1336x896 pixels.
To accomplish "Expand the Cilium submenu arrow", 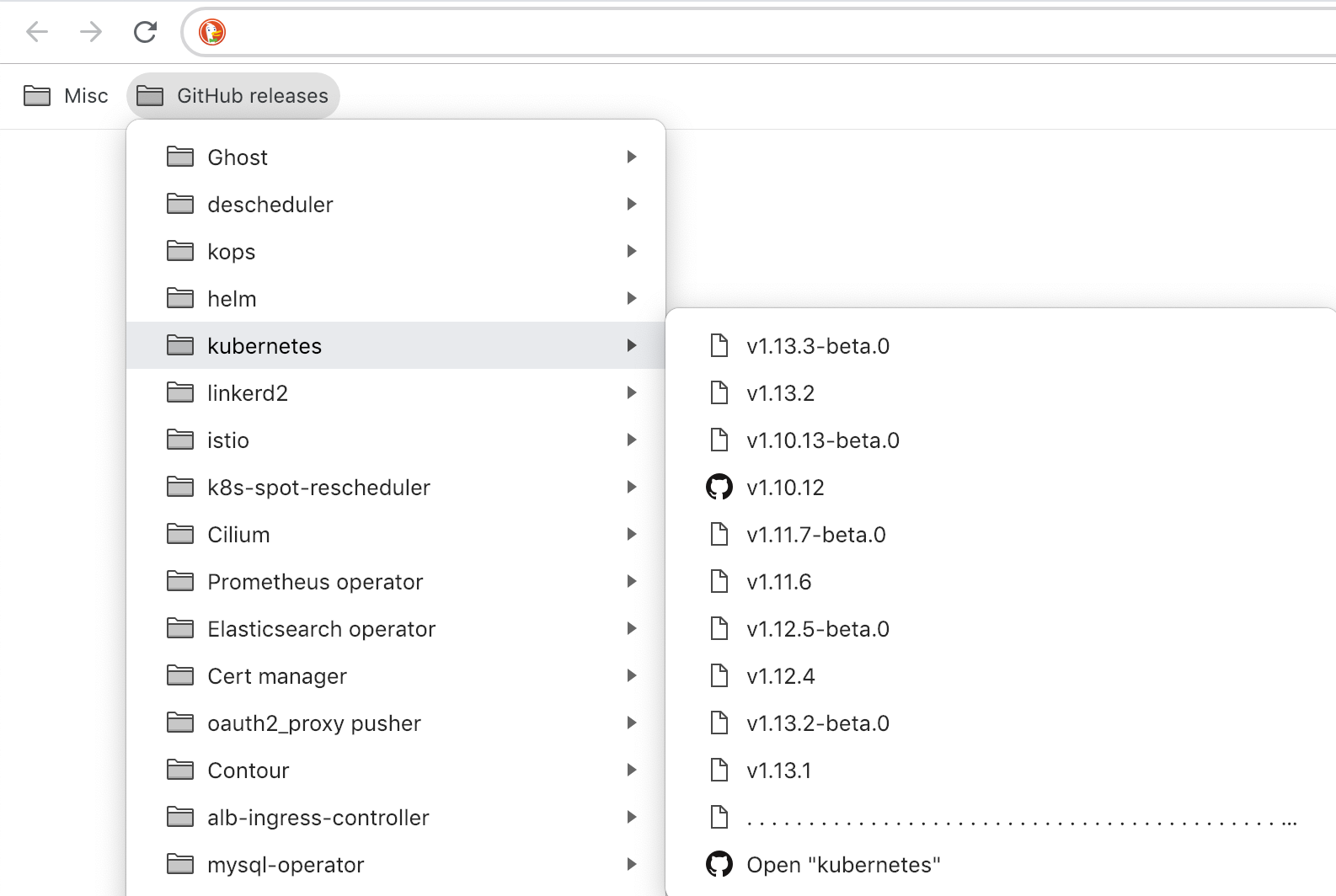I will (x=632, y=534).
